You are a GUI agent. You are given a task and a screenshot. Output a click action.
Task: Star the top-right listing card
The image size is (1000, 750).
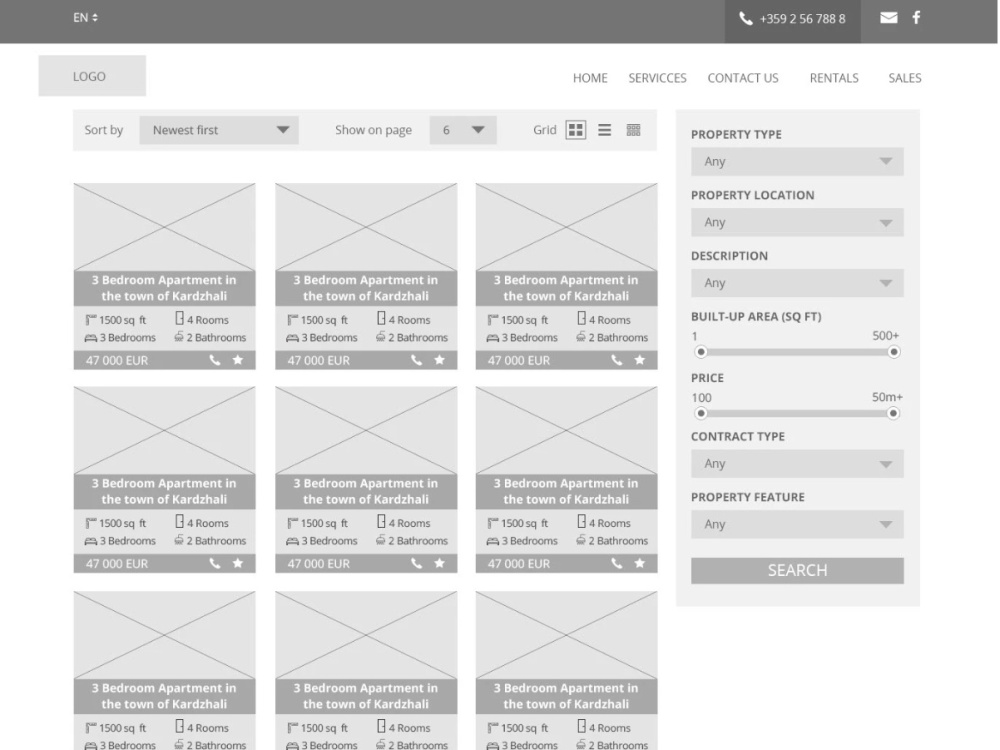pos(640,360)
